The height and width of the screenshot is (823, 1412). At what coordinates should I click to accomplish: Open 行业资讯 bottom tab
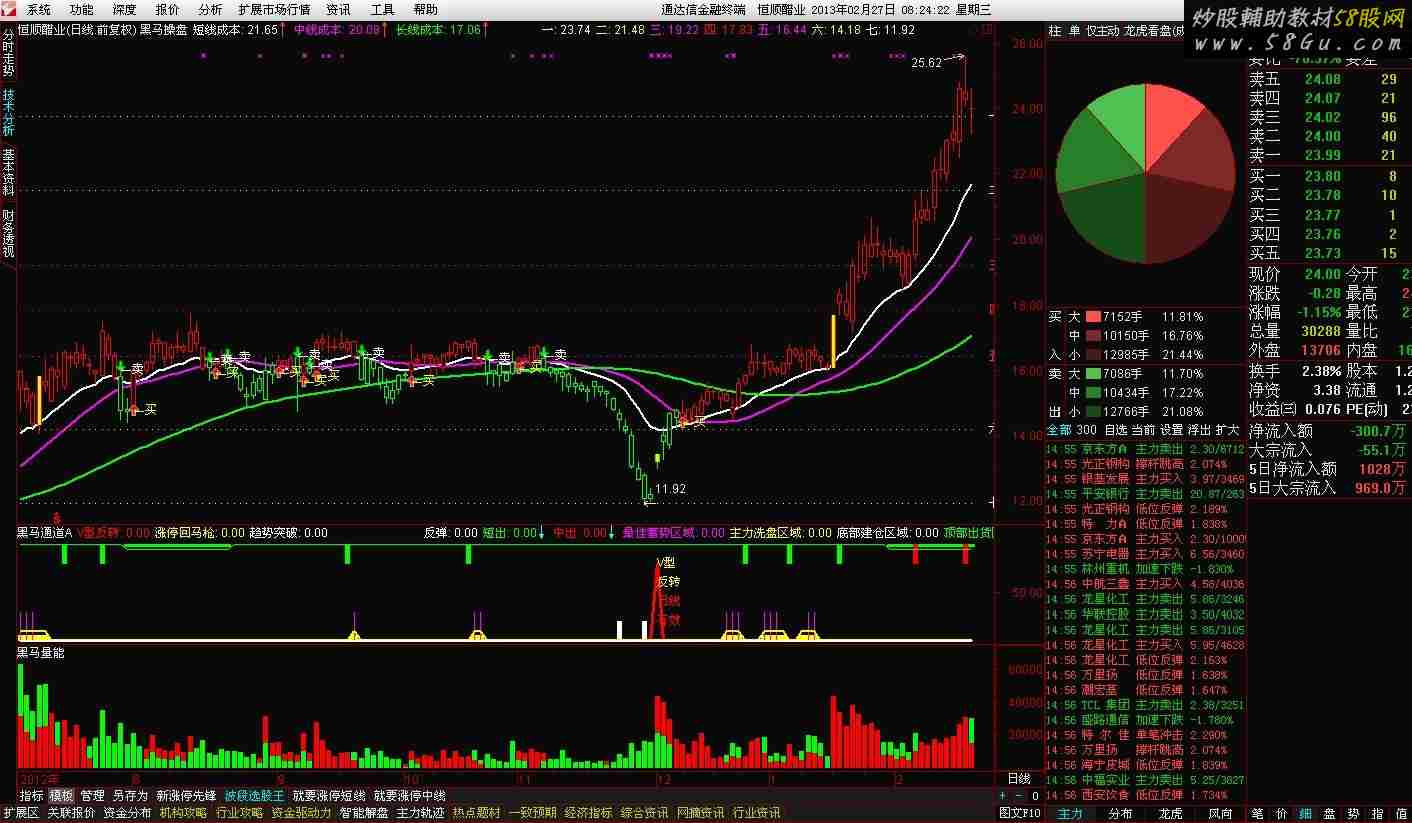pyautogui.click(x=756, y=814)
